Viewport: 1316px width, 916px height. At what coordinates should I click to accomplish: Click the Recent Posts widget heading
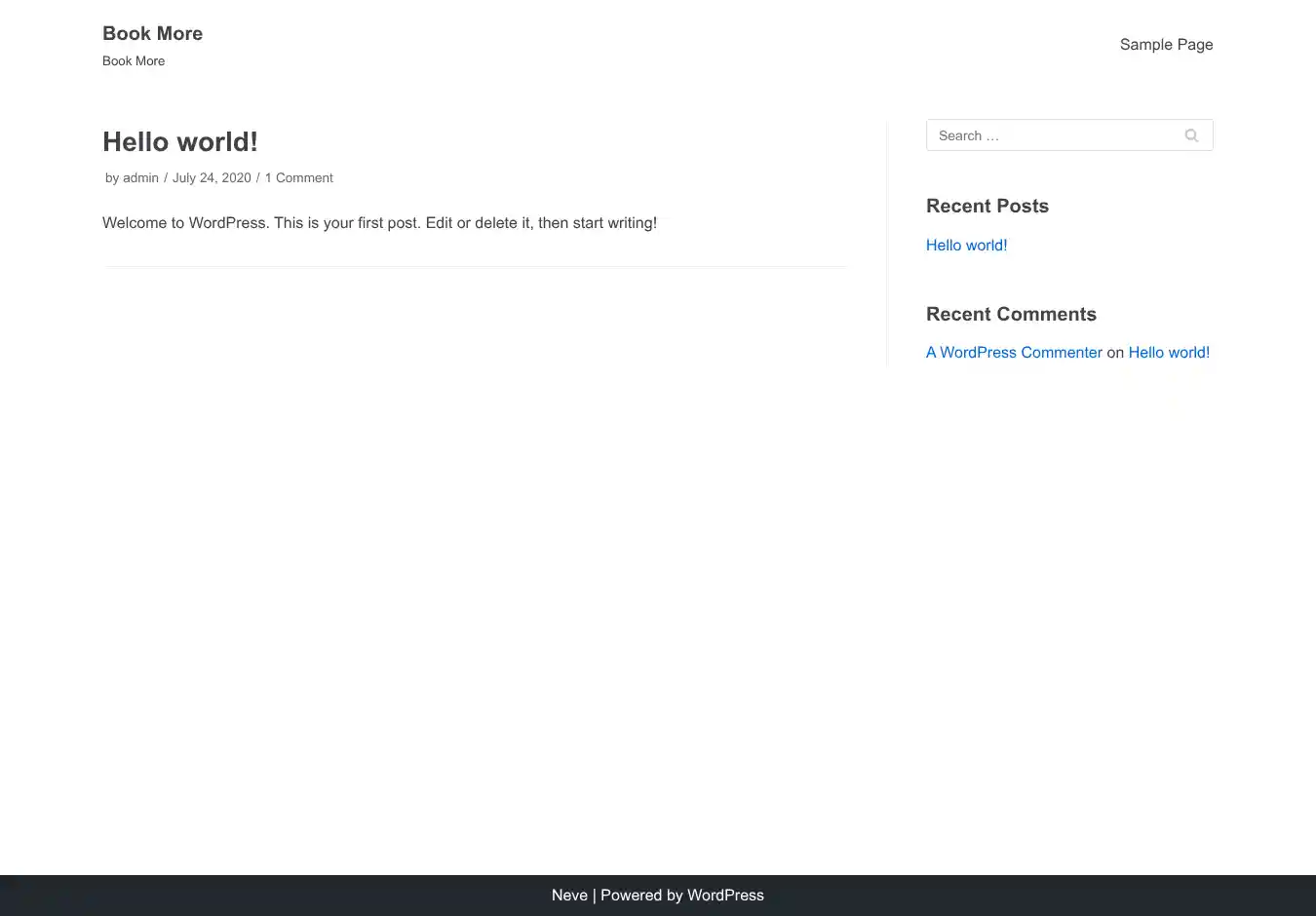(987, 207)
